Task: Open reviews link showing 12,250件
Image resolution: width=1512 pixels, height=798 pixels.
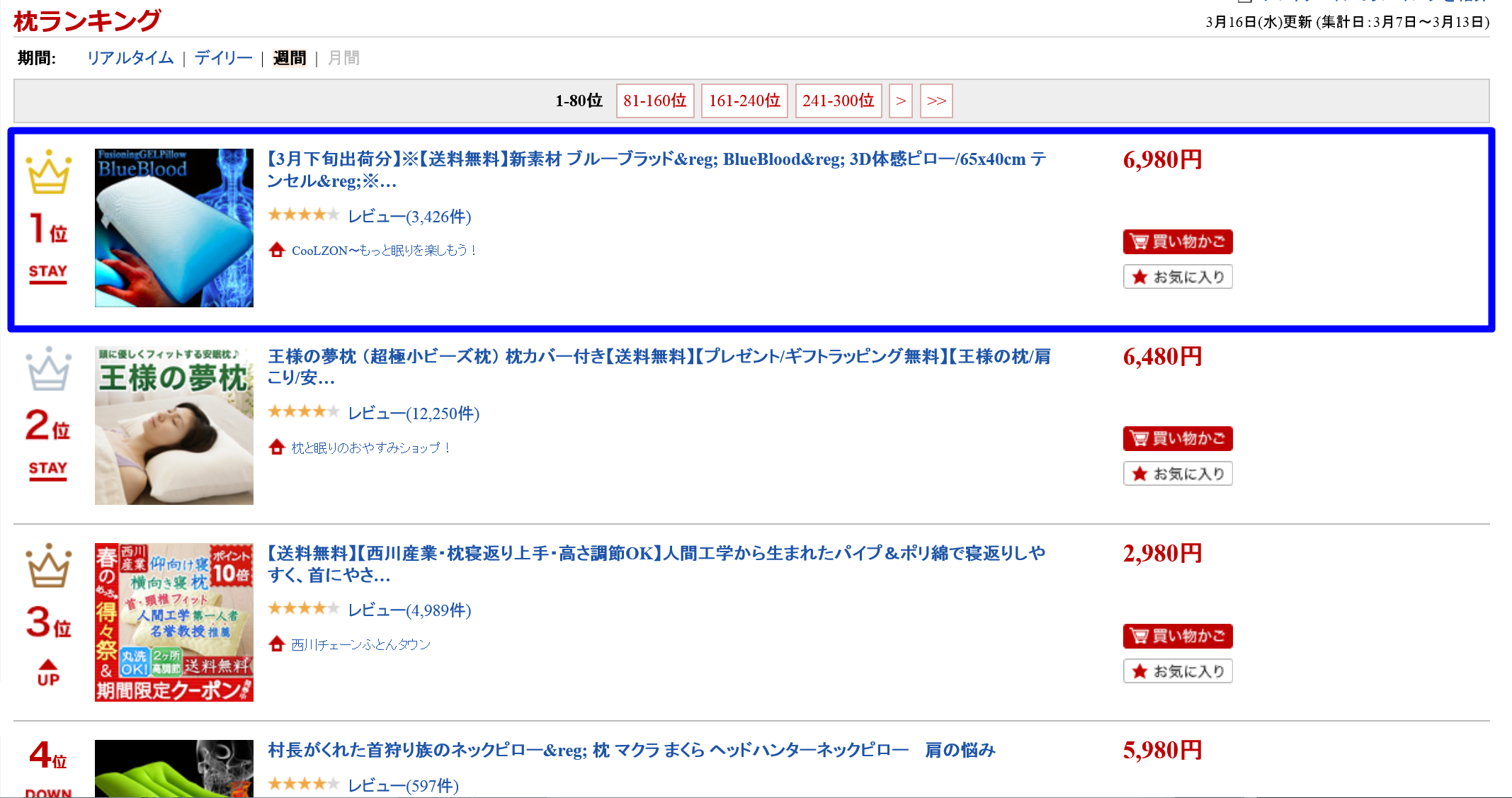Action: (413, 414)
